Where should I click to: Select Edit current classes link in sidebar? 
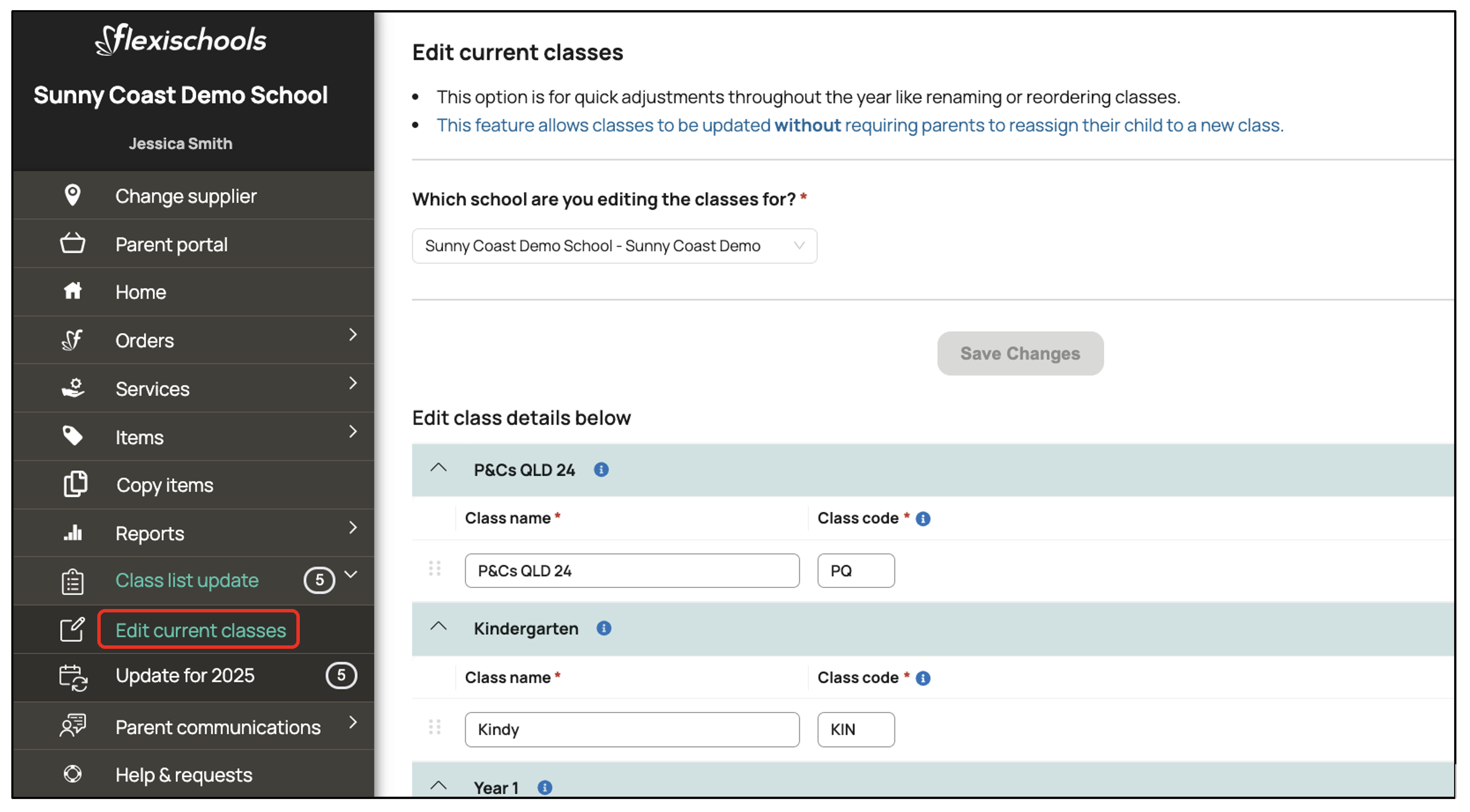tap(200, 630)
